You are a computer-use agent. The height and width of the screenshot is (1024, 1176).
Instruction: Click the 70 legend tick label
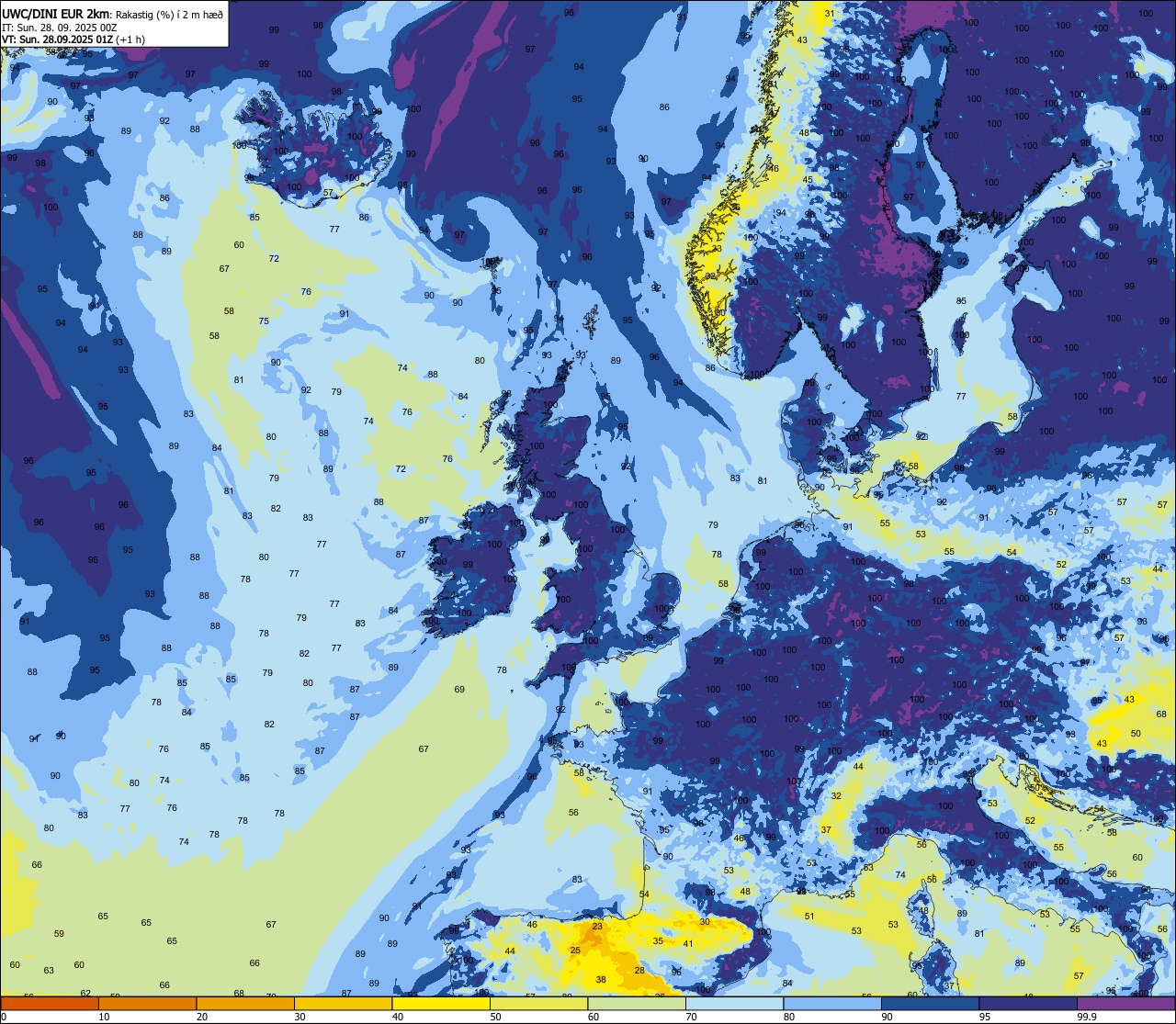(x=691, y=1017)
